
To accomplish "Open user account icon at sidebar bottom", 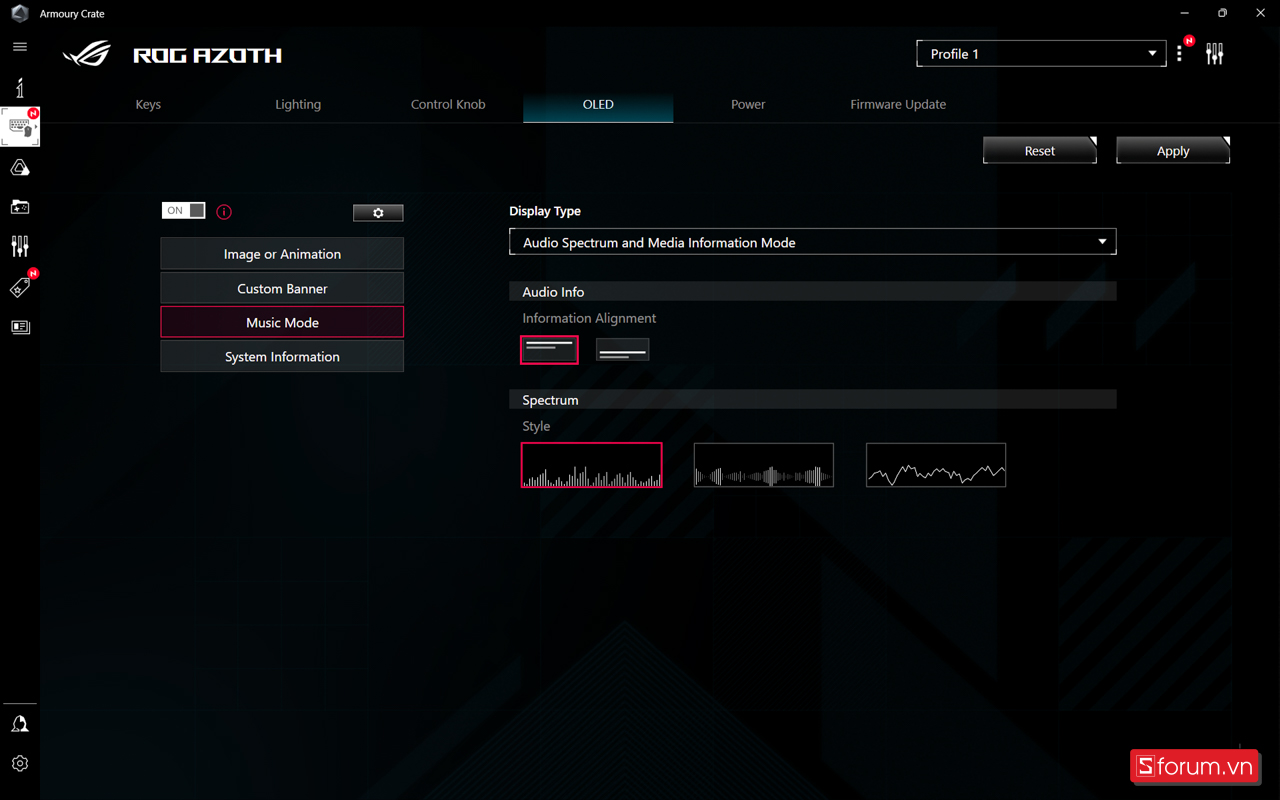I will tap(20, 724).
